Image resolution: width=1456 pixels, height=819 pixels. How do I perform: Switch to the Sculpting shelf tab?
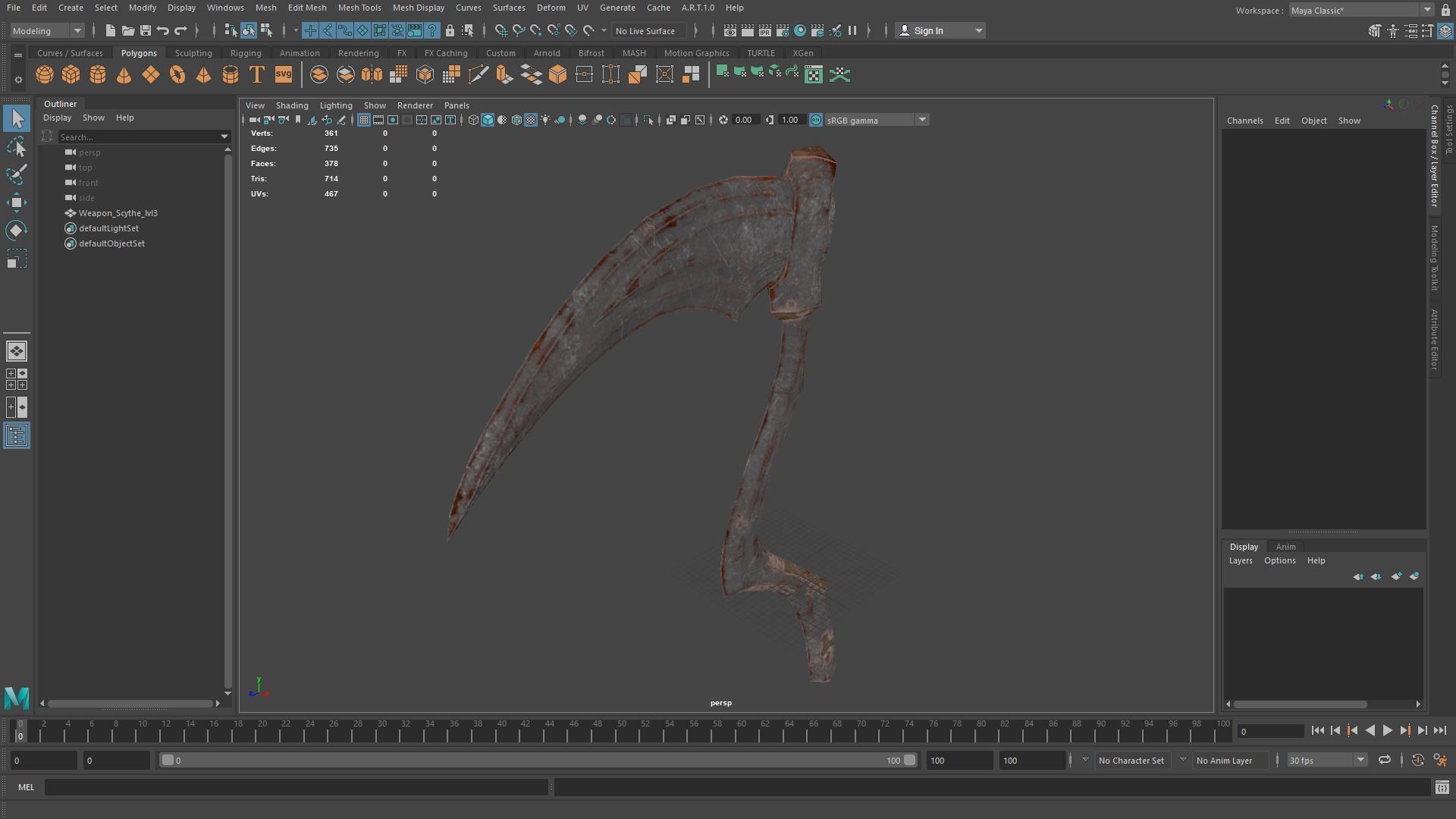click(193, 53)
